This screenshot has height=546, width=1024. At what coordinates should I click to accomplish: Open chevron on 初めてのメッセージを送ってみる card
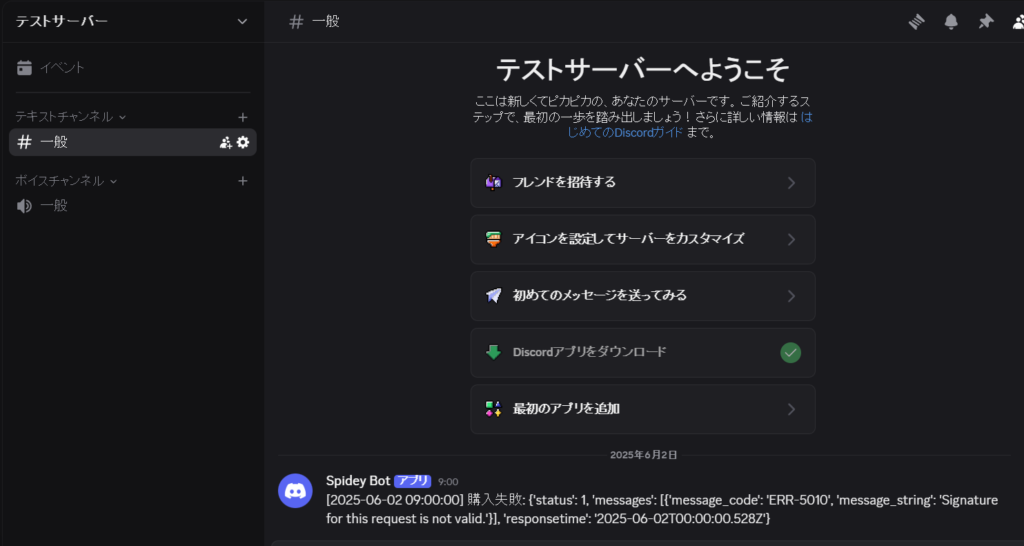pos(792,296)
